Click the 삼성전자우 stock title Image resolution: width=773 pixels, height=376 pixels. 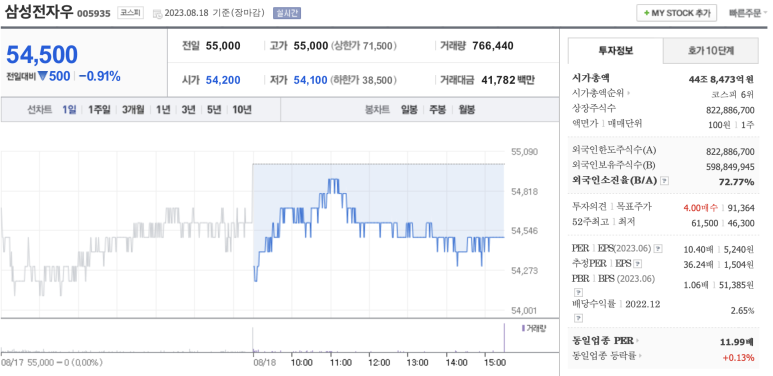(x=39, y=12)
